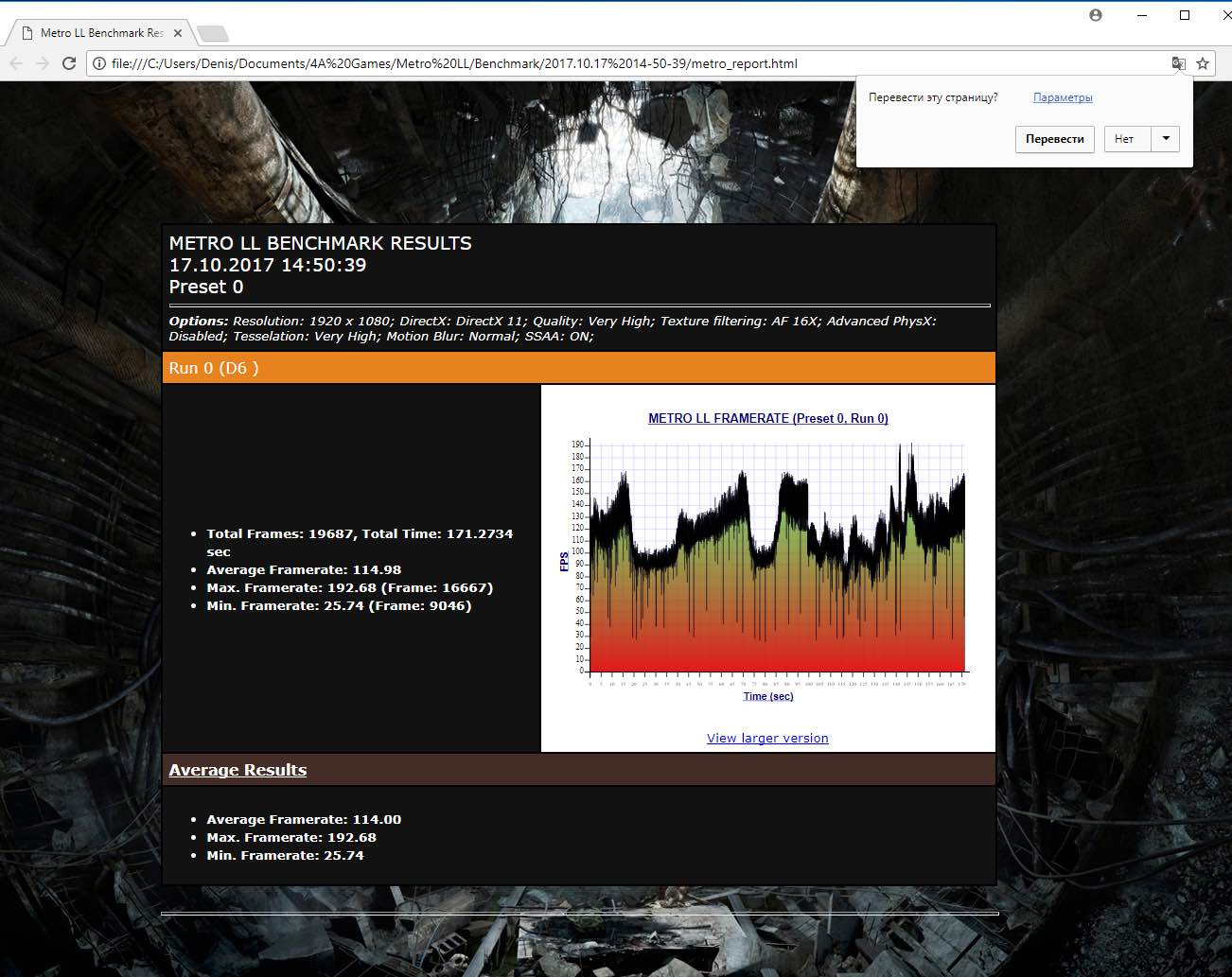Viewport: 1232px width, 977px height.
Task: Select Min. Framerate 25.74 (Frame: 9046) line
Action: click(x=339, y=605)
